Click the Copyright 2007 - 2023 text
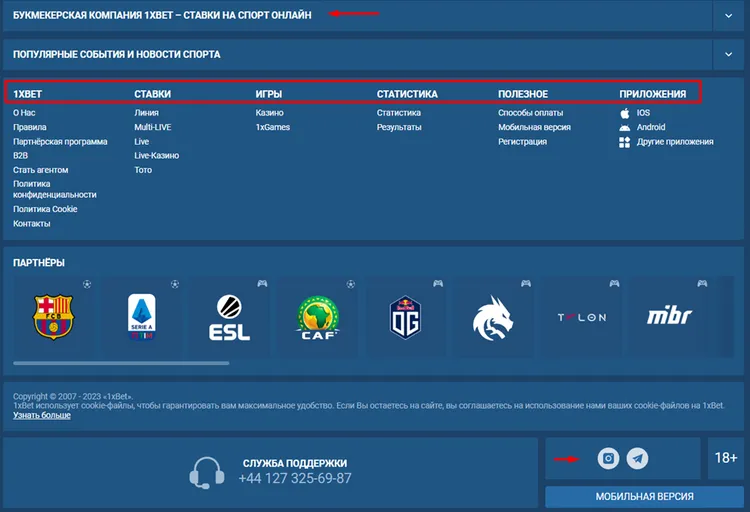 point(73,396)
